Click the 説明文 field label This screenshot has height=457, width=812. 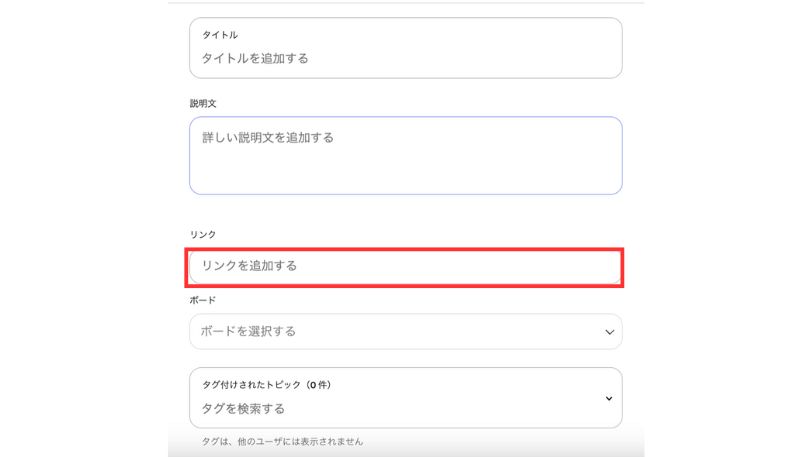coord(203,103)
